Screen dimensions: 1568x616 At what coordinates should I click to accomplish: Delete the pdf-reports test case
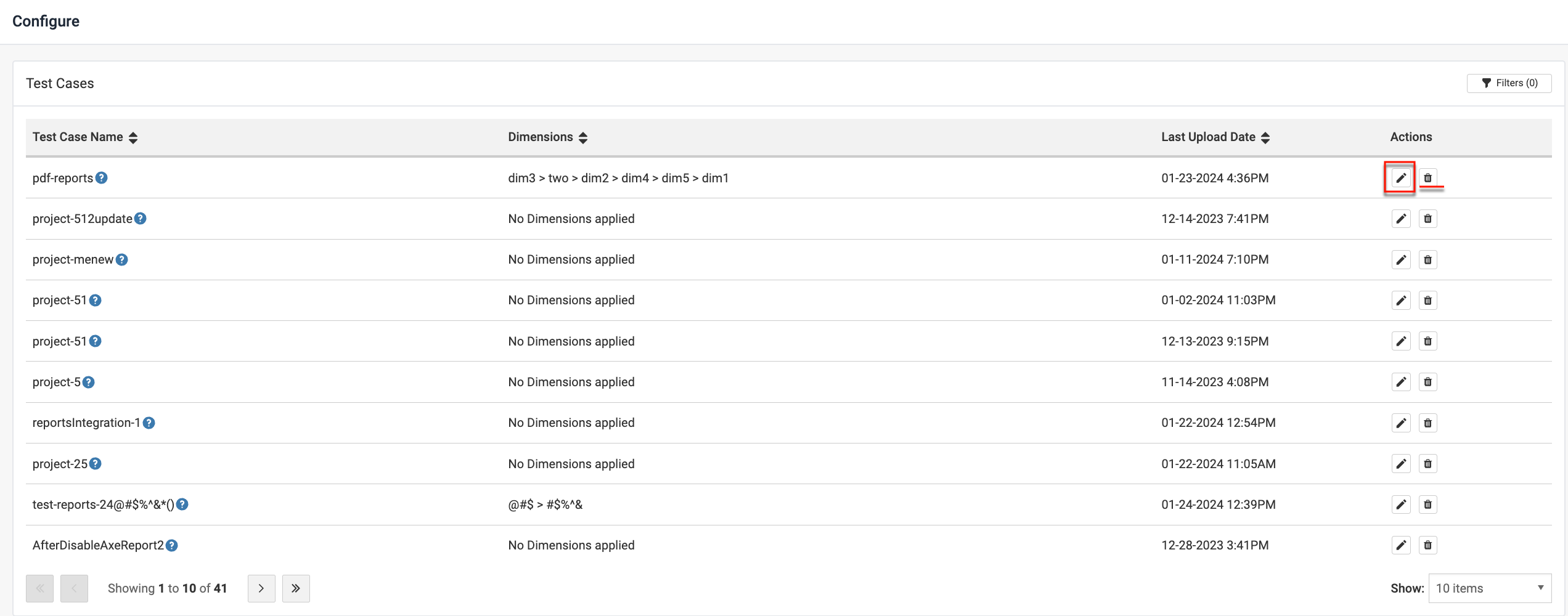1427,178
